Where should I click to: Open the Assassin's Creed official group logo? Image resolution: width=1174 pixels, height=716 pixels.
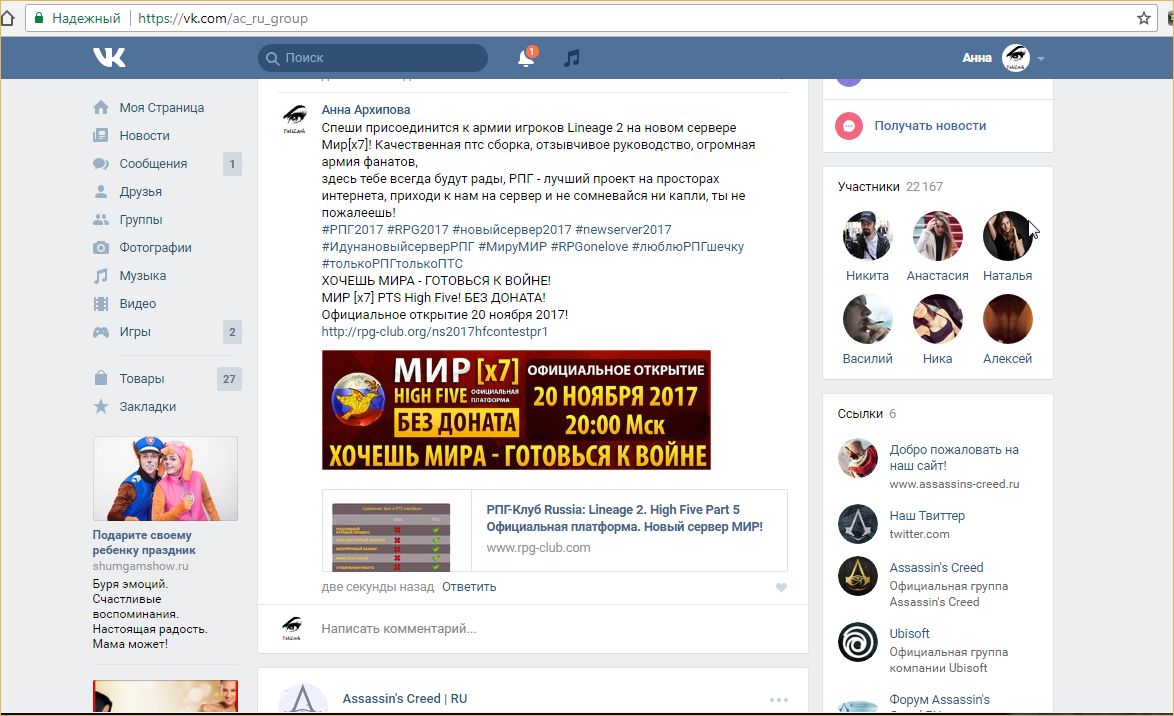857,576
